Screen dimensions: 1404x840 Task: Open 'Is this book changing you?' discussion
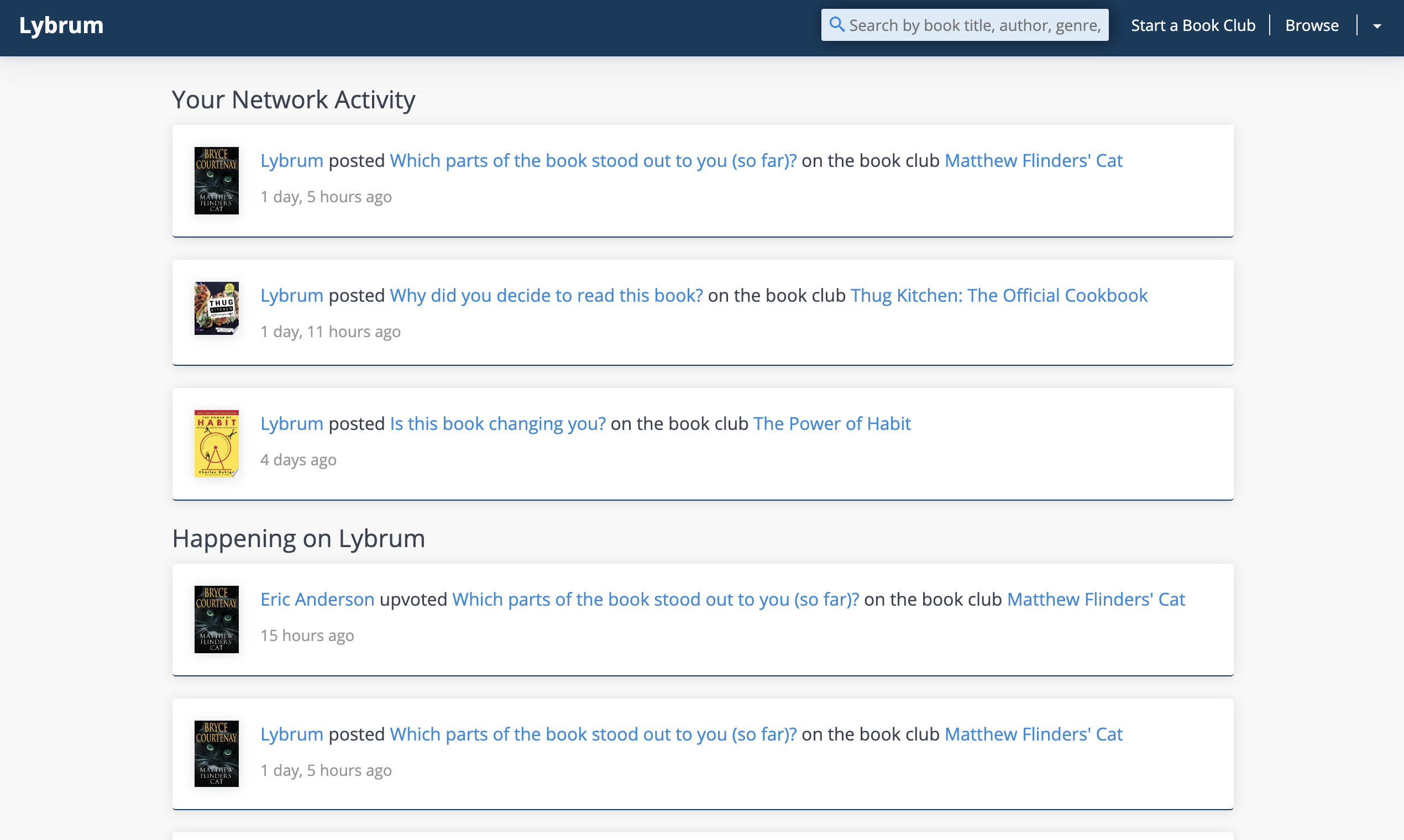(497, 423)
